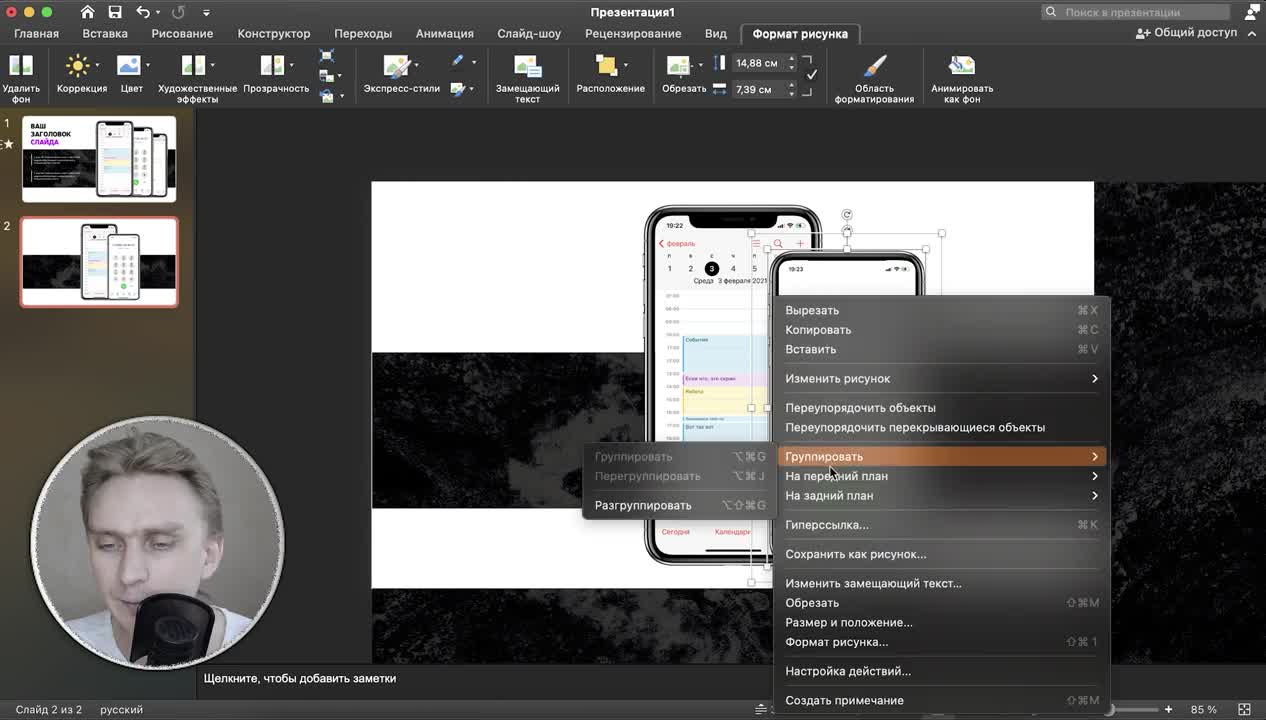Switch to the Переходы tab
This screenshot has height=720, width=1266.
coord(363,33)
